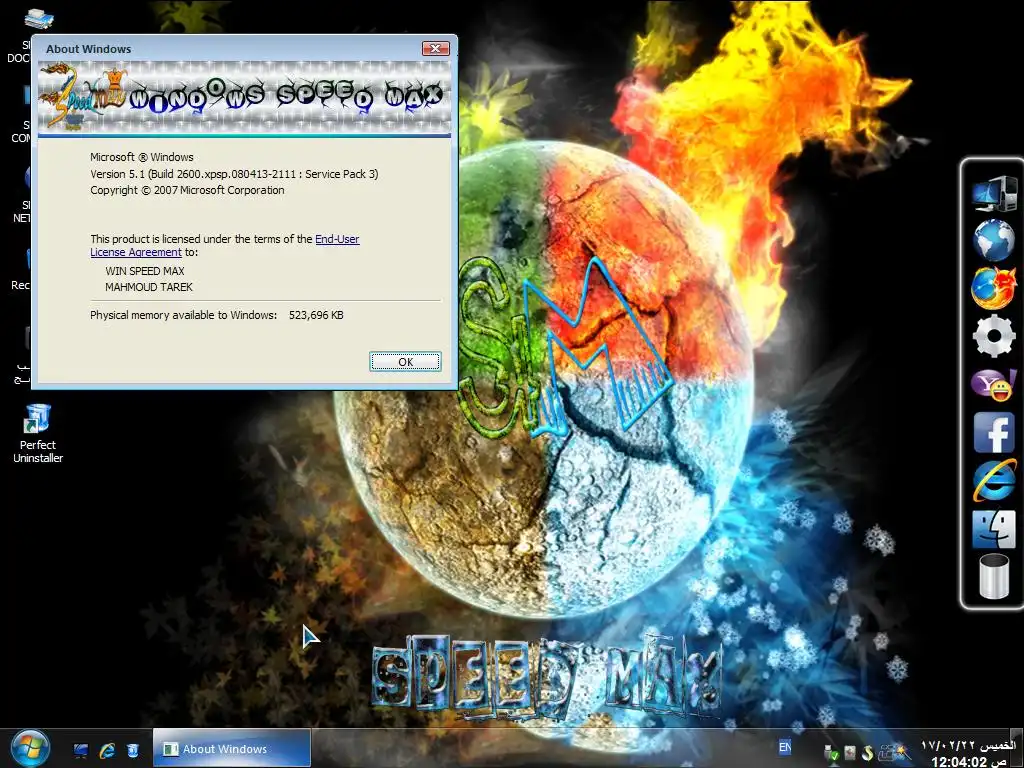
Task: Open the Start menu orb
Action: 29,748
